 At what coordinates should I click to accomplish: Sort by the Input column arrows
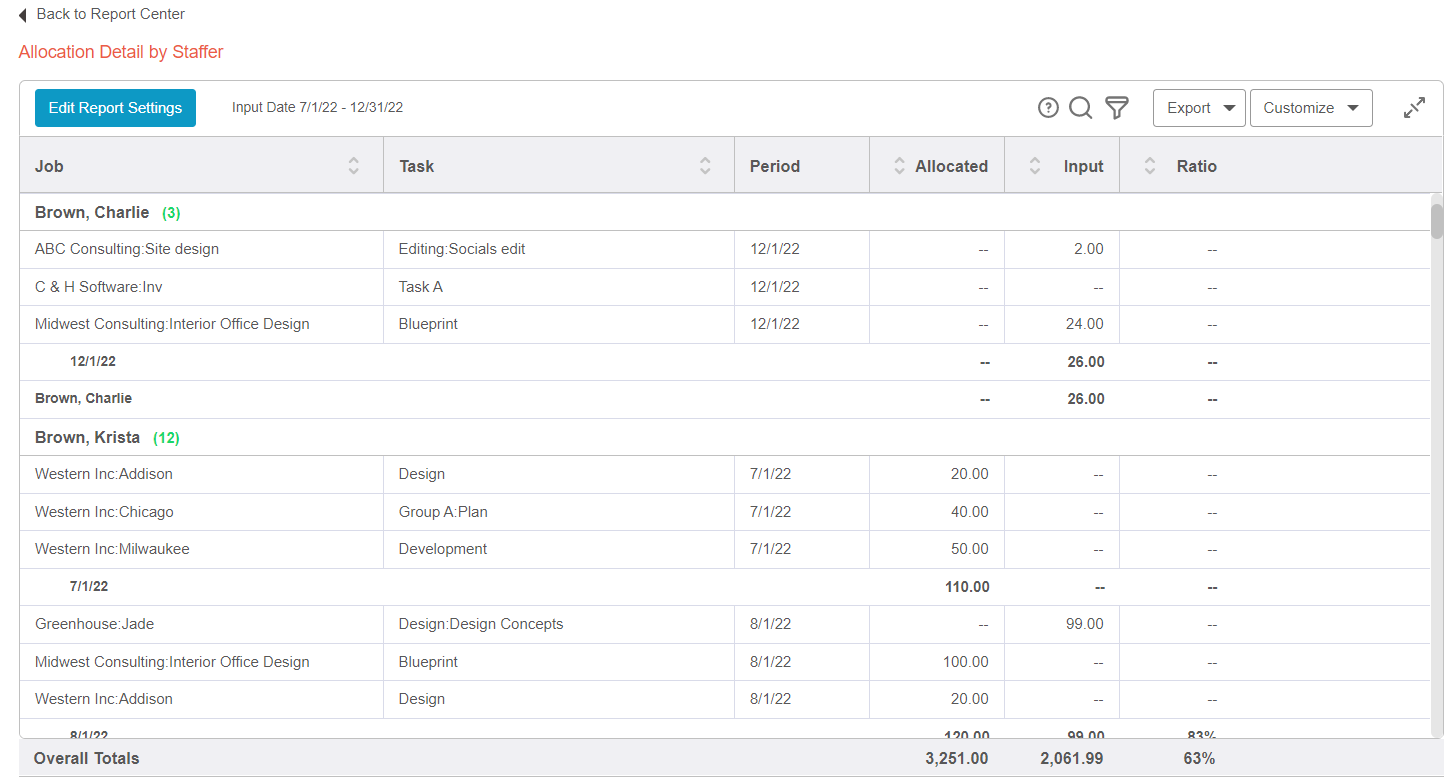[1035, 166]
